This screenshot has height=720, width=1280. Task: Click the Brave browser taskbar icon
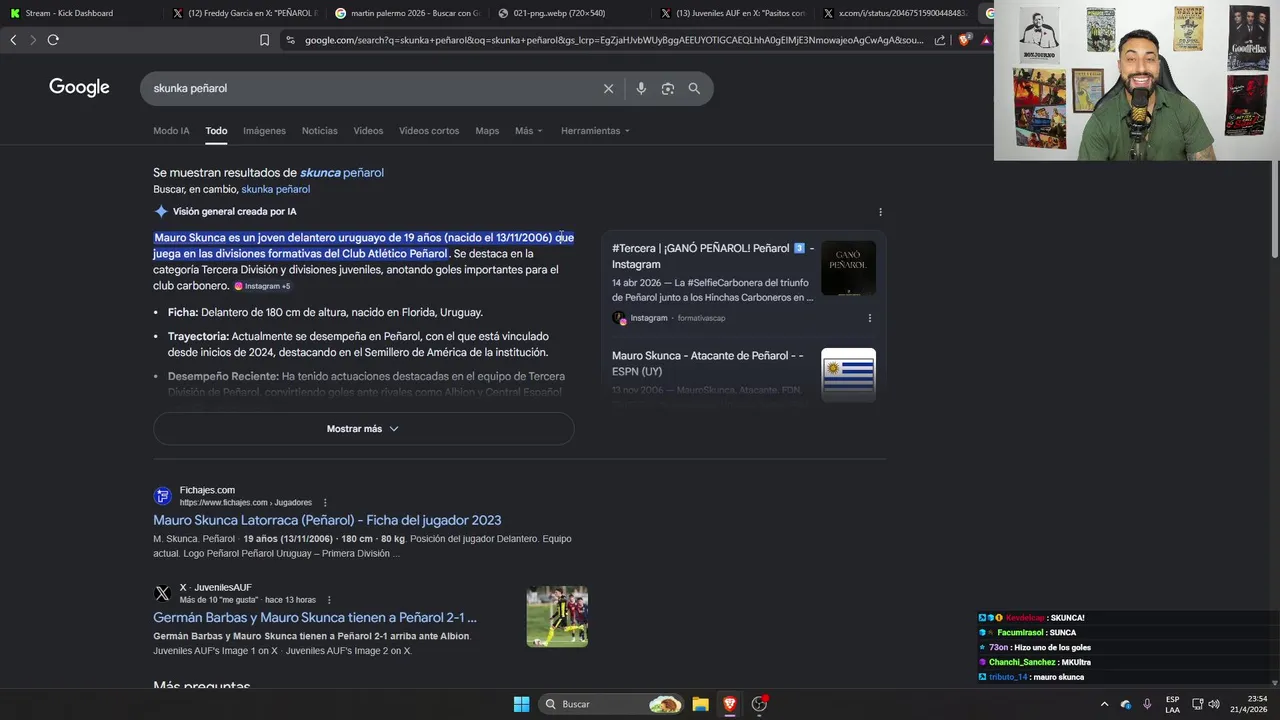tap(730, 704)
